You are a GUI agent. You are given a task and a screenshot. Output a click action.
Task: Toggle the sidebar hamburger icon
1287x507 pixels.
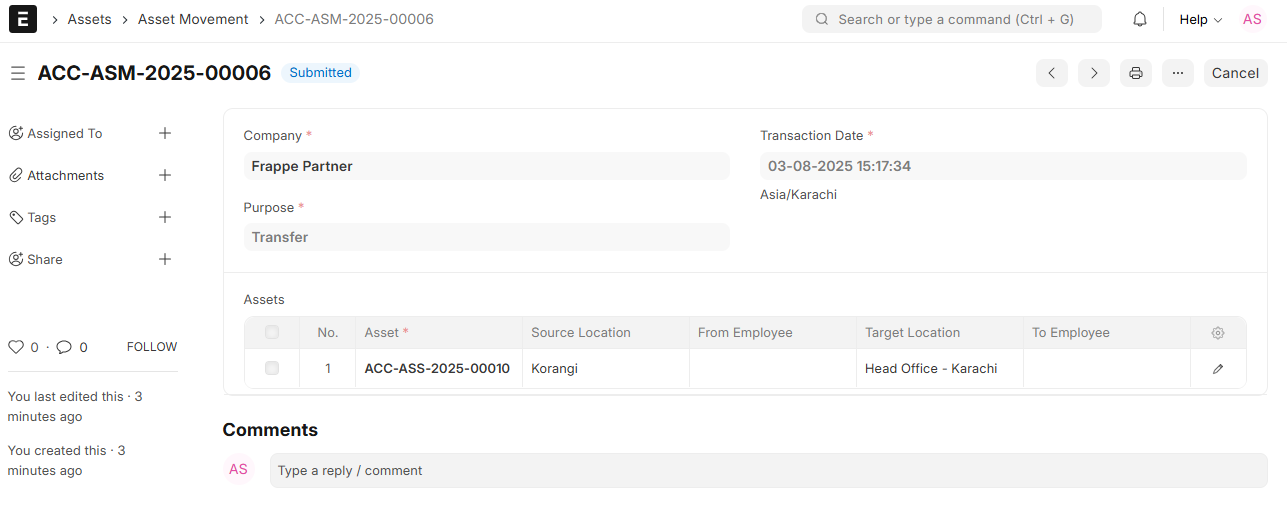(x=17, y=73)
